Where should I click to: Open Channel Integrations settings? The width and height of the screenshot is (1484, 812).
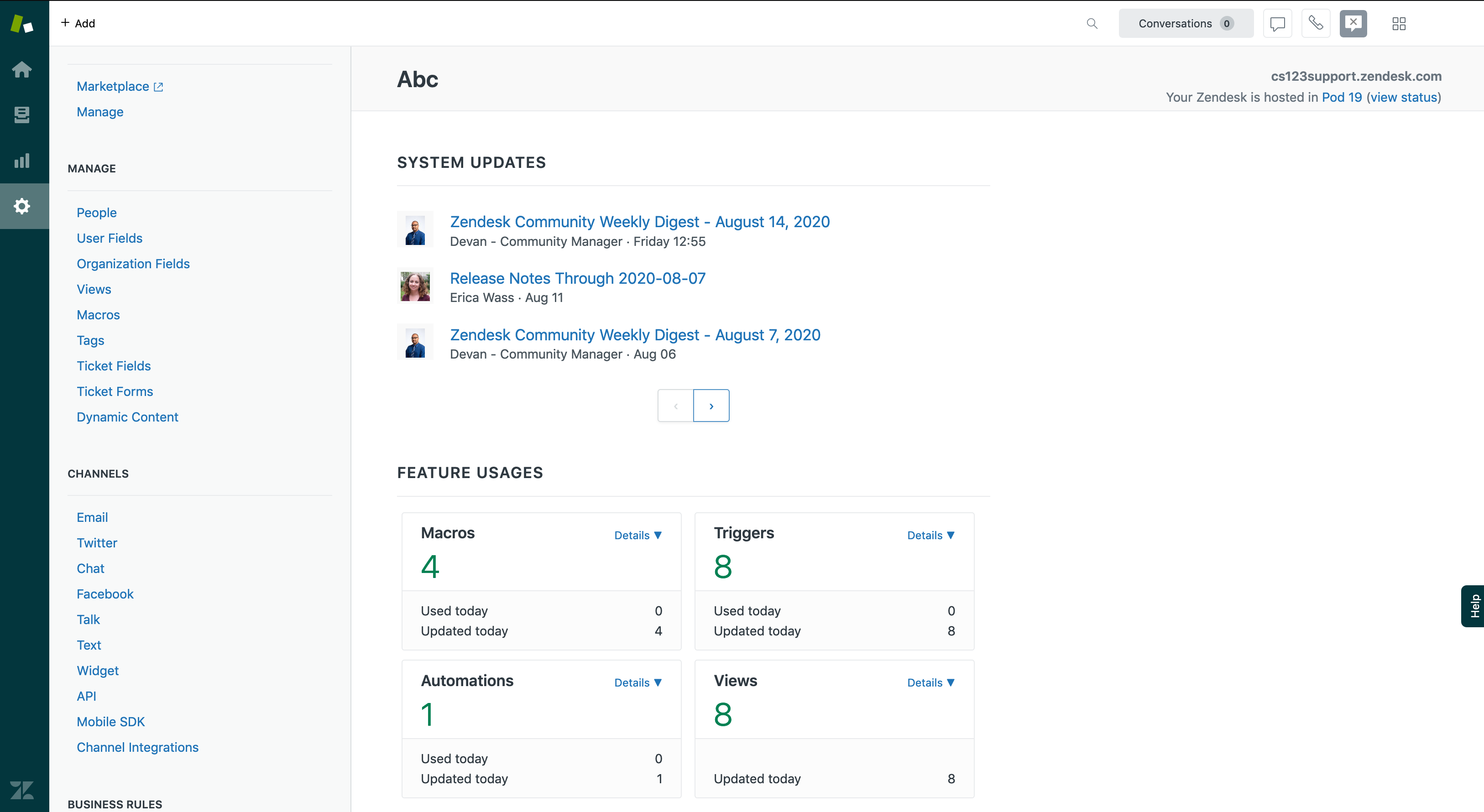click(137, 748)
